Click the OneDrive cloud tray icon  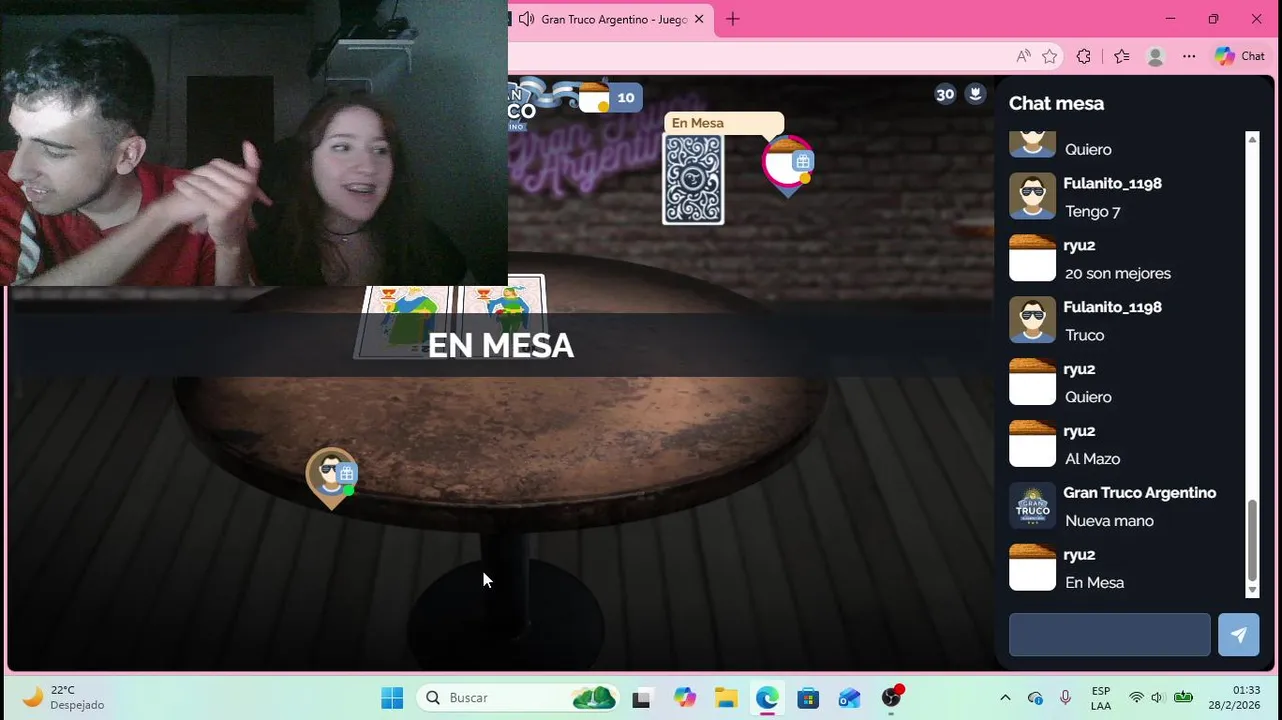point(1035,698)
